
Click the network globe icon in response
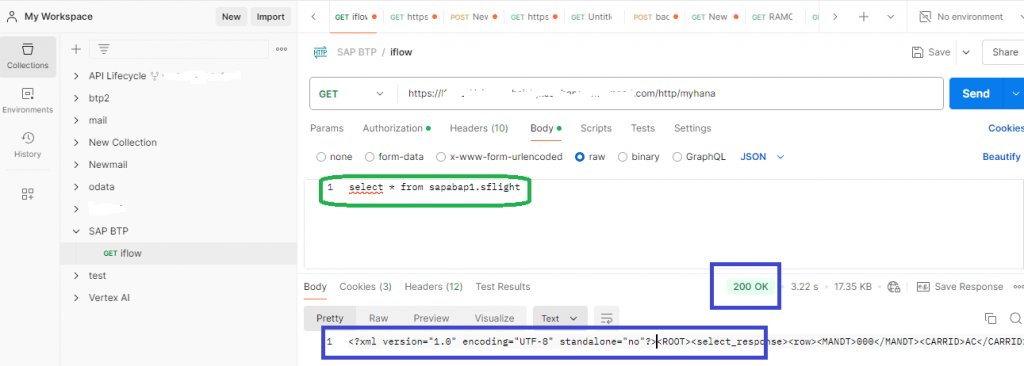(x=894, y=286)
